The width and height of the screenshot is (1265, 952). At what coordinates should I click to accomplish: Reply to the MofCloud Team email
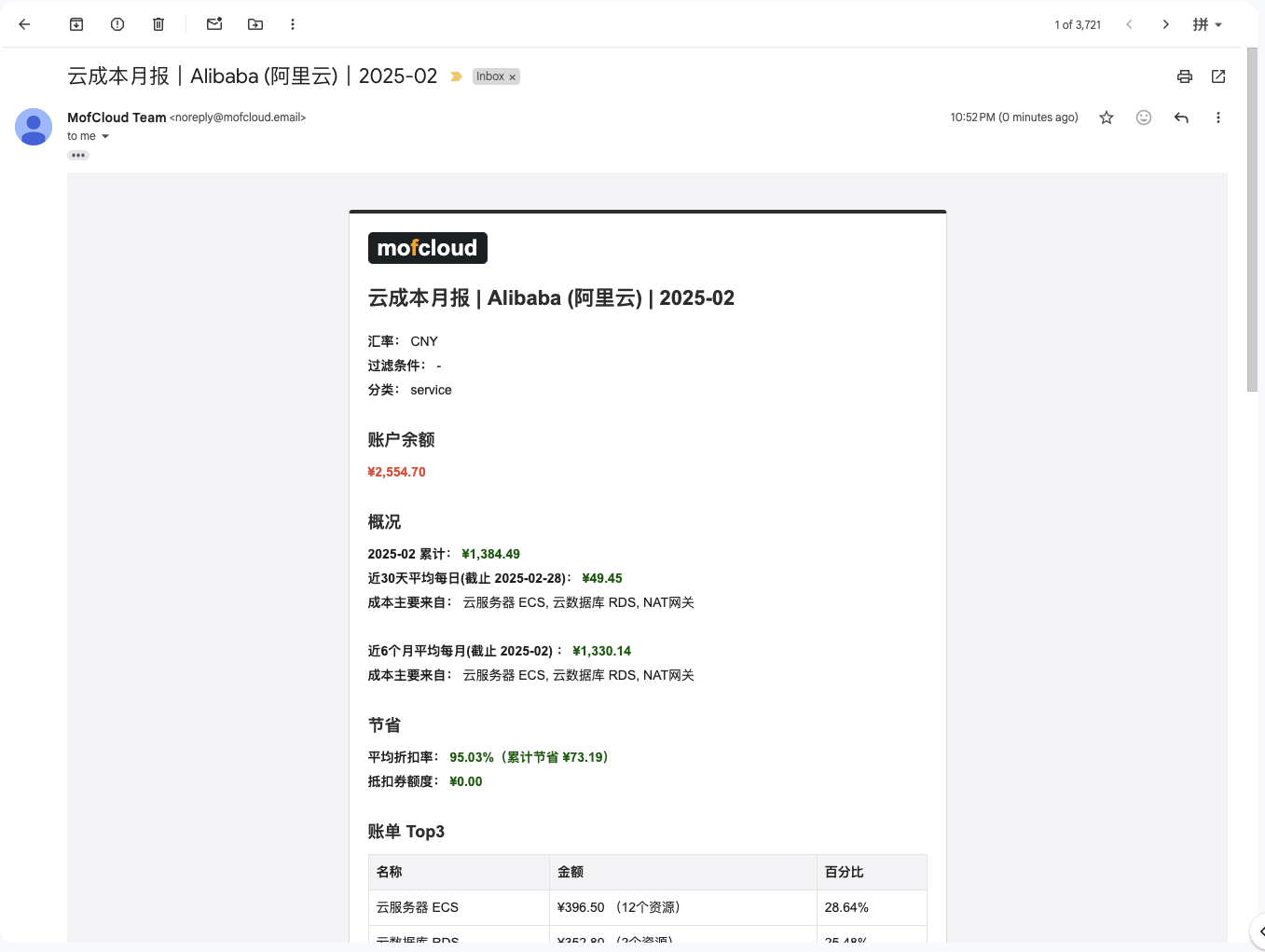[1181, 117]
